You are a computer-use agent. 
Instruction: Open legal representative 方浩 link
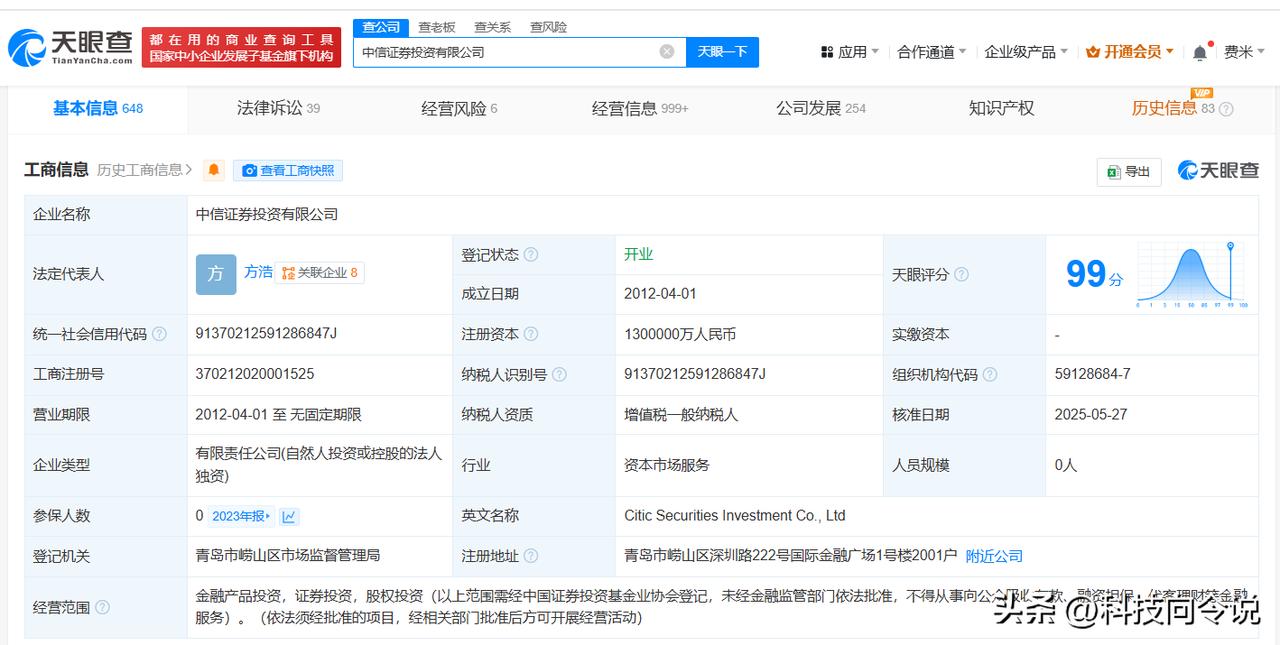(258, 271)
